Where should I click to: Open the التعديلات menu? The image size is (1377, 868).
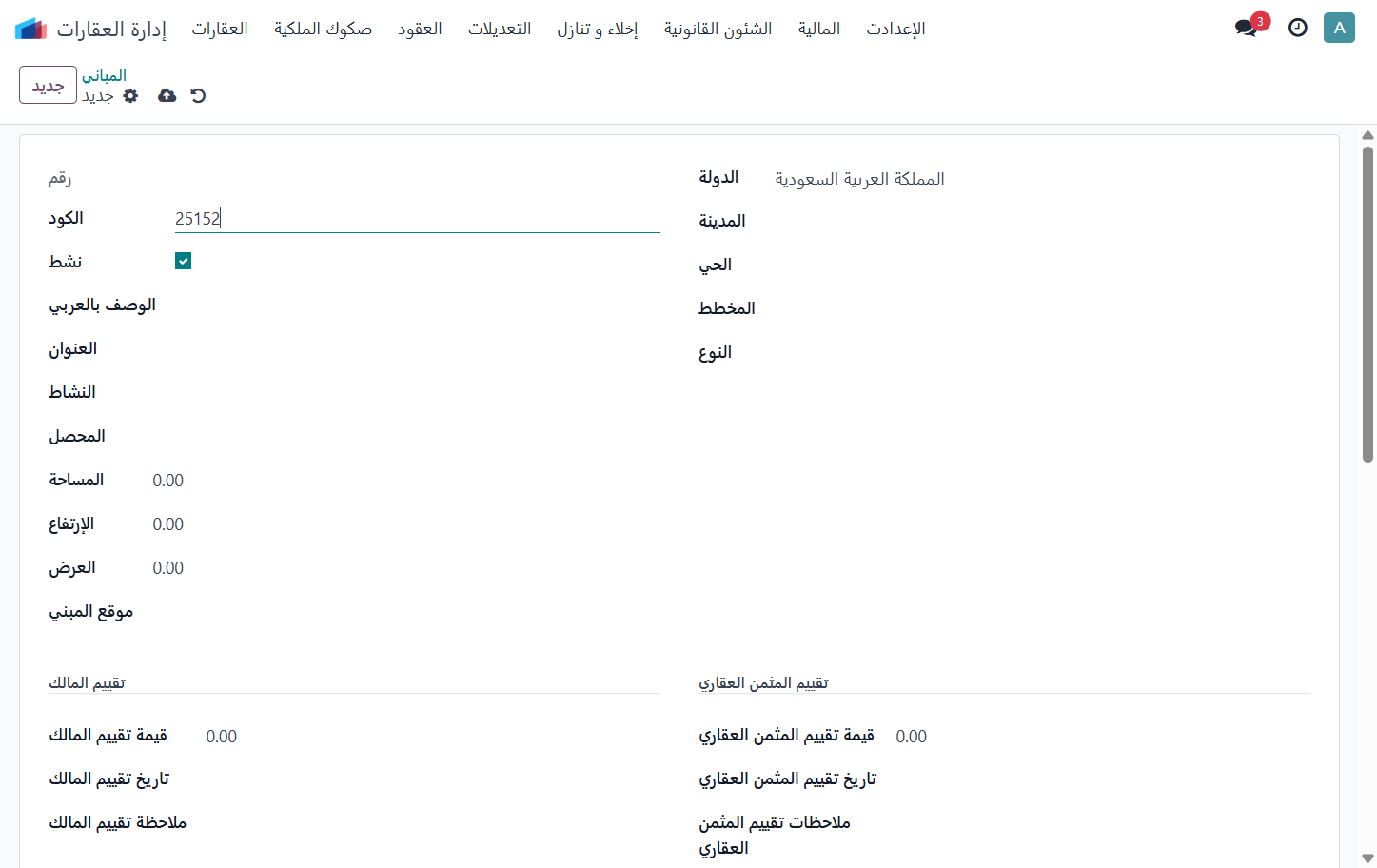click(x=500, y=29)
